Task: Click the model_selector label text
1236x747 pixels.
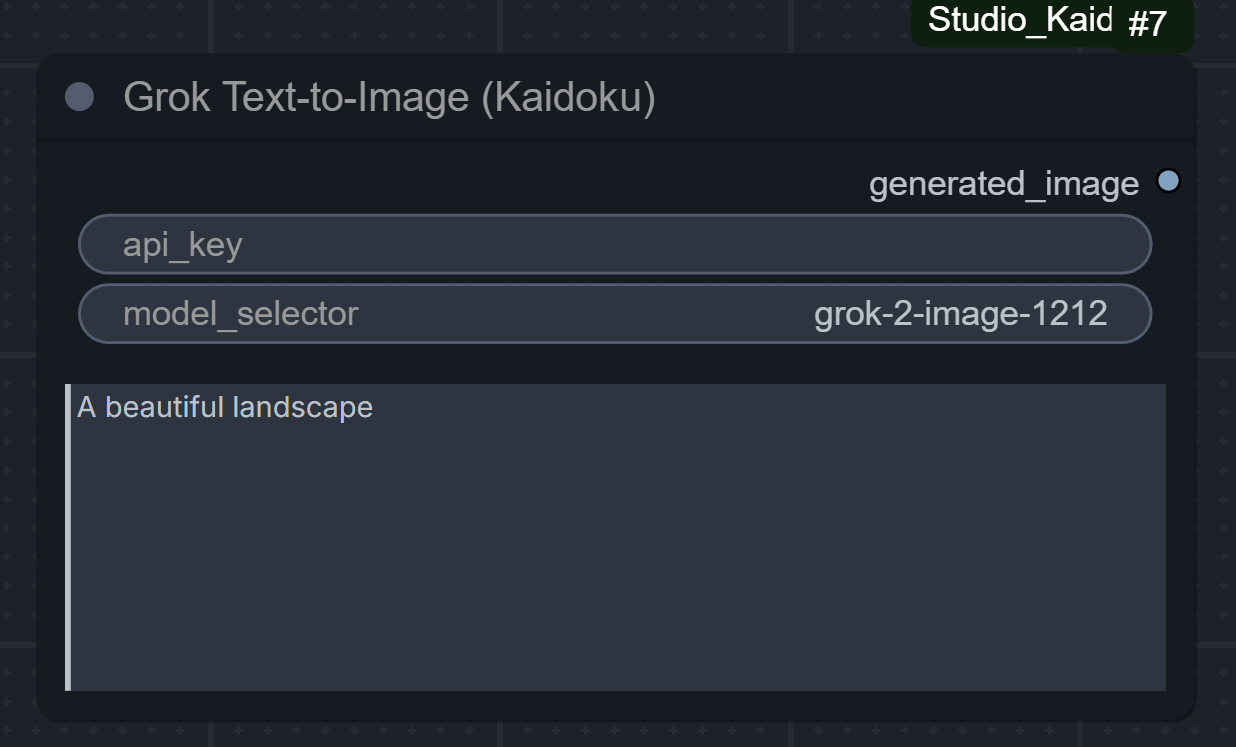Action: pyautogui.click(x=240, y=314)
